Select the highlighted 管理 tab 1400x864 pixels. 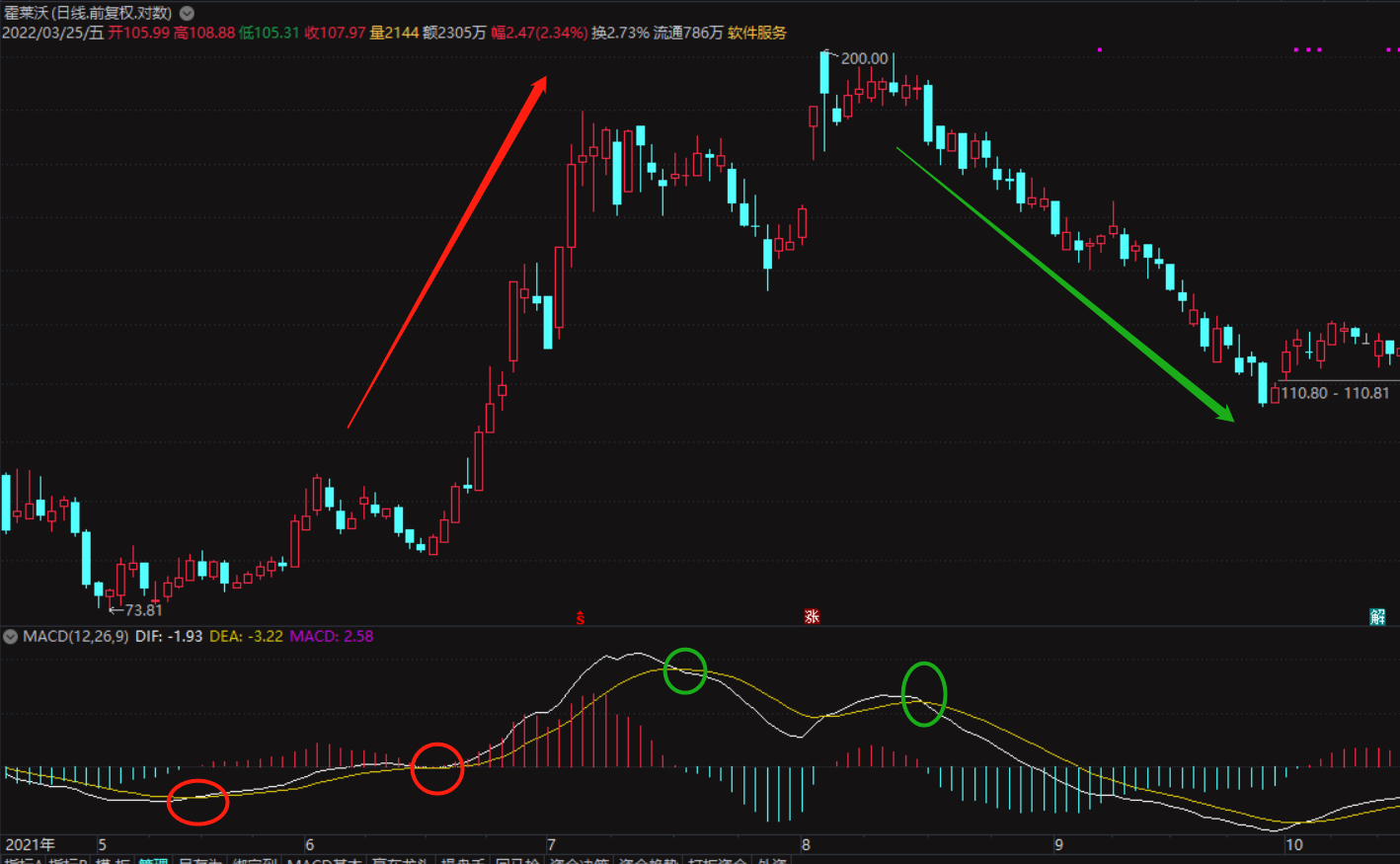pyautogui.click(x=153, y=860)
